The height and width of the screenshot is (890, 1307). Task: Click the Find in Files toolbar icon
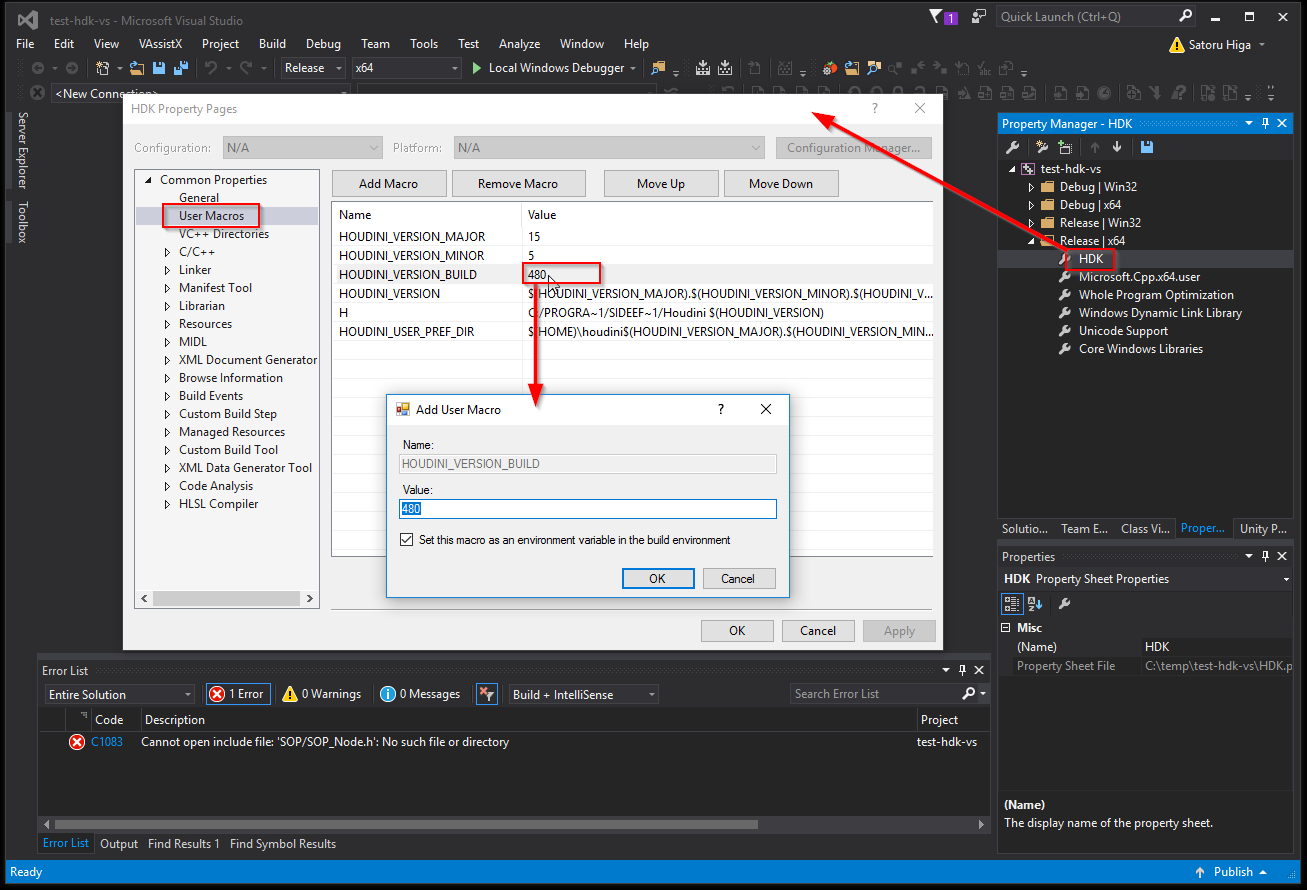(658, 68)
